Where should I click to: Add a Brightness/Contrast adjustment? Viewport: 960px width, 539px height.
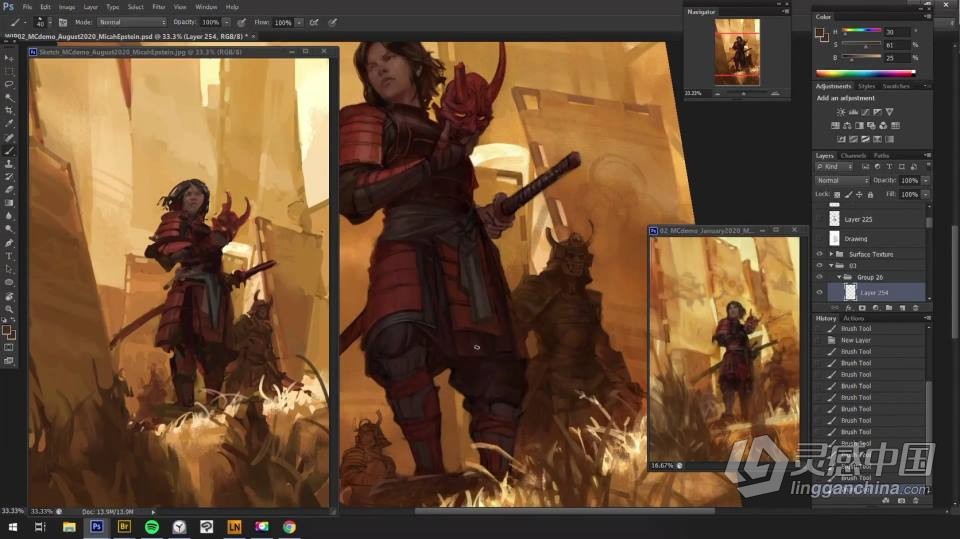point(841,112)
